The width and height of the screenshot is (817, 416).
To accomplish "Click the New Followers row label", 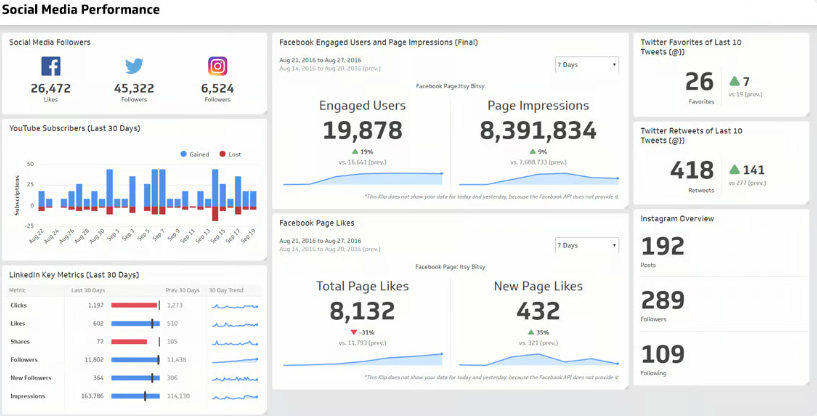I will point(31,378).
